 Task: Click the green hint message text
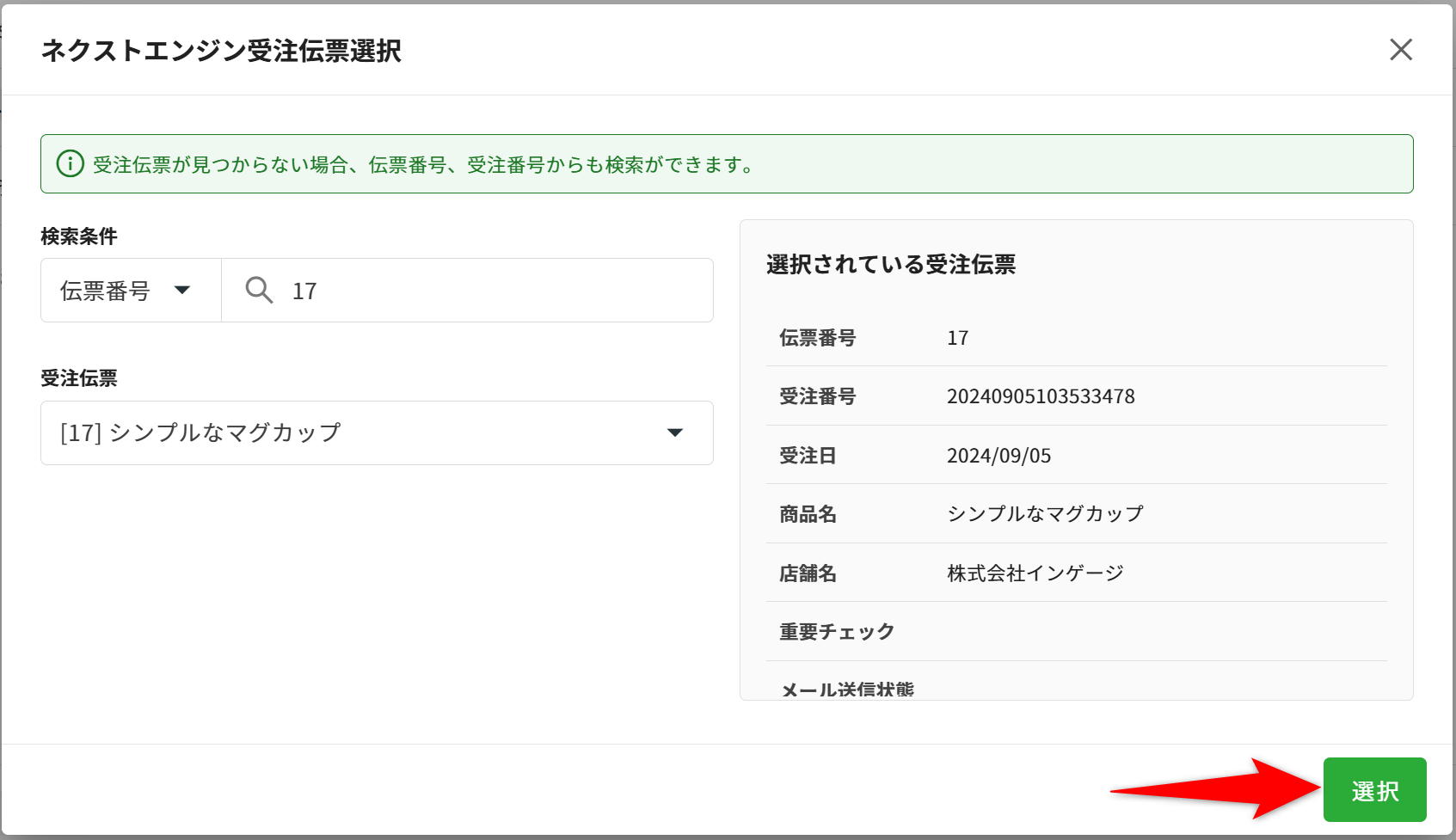click(423, 164)
